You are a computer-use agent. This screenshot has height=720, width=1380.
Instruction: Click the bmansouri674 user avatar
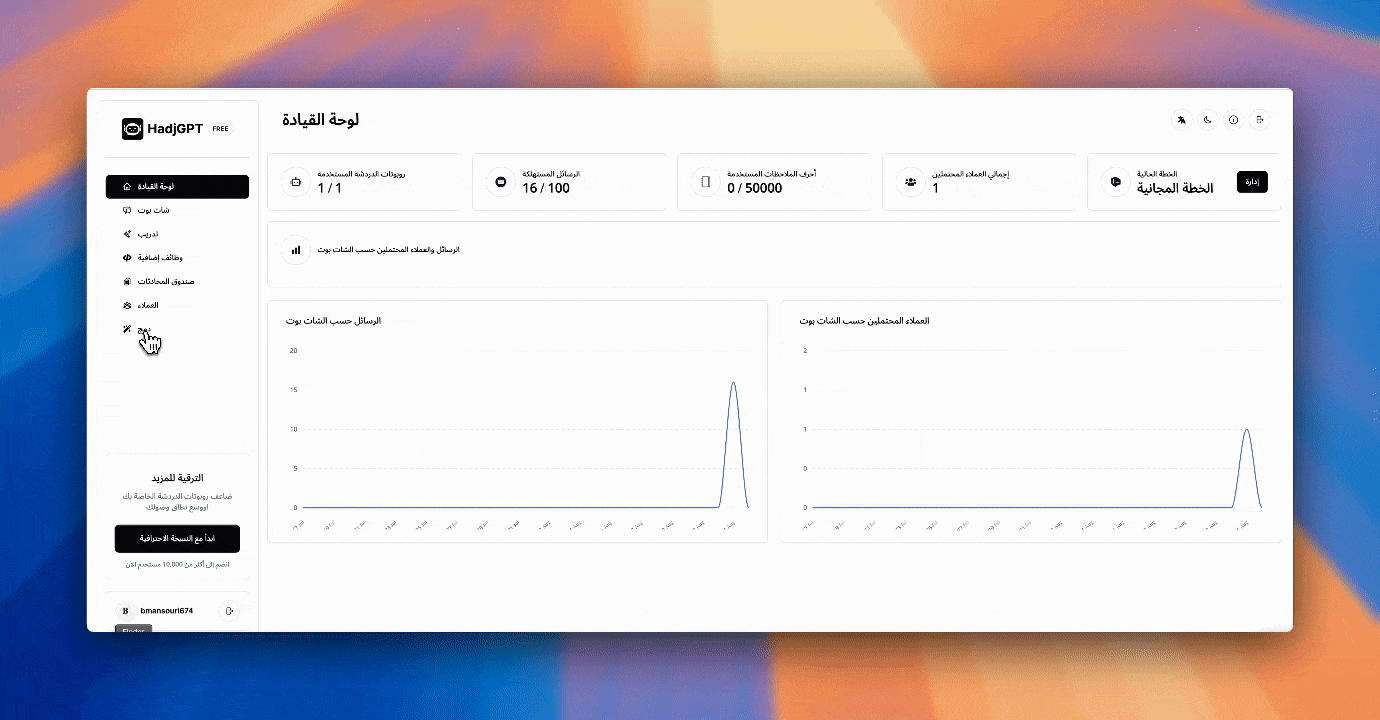pyautogui.click(x=125, y=610)
